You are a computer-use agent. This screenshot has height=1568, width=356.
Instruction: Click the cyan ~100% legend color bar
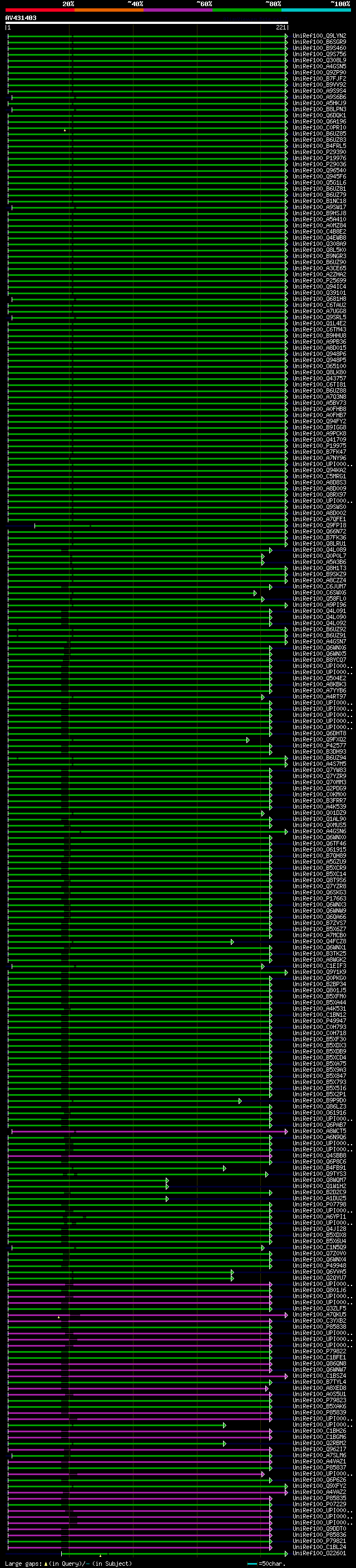(x=316, y=10)
